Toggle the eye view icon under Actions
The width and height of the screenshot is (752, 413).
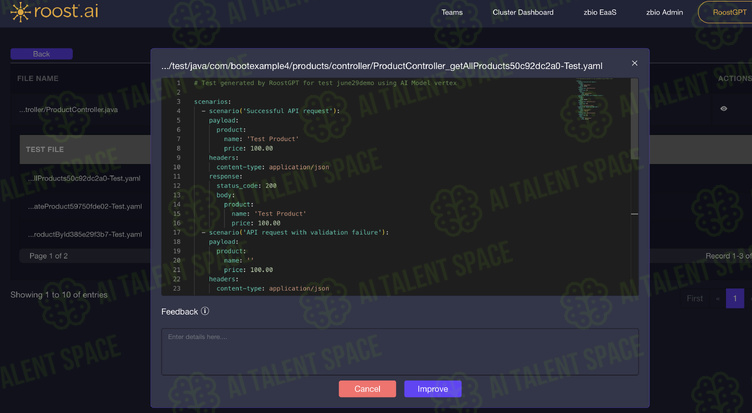724,108
